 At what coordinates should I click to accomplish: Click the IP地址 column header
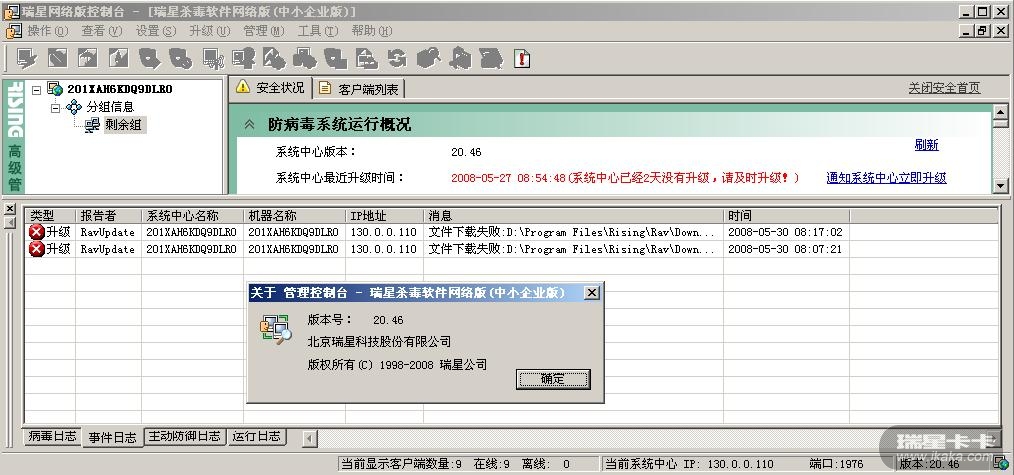(x=385, y=216)
